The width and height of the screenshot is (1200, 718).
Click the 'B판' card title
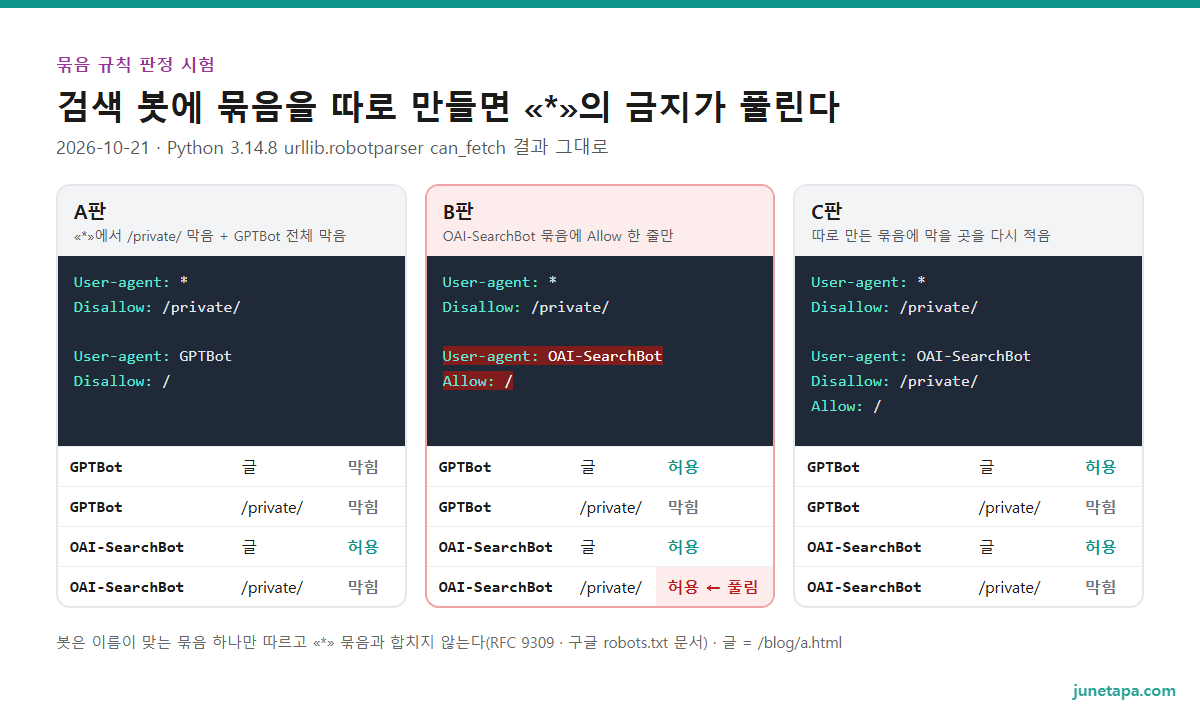coord(458,212)
